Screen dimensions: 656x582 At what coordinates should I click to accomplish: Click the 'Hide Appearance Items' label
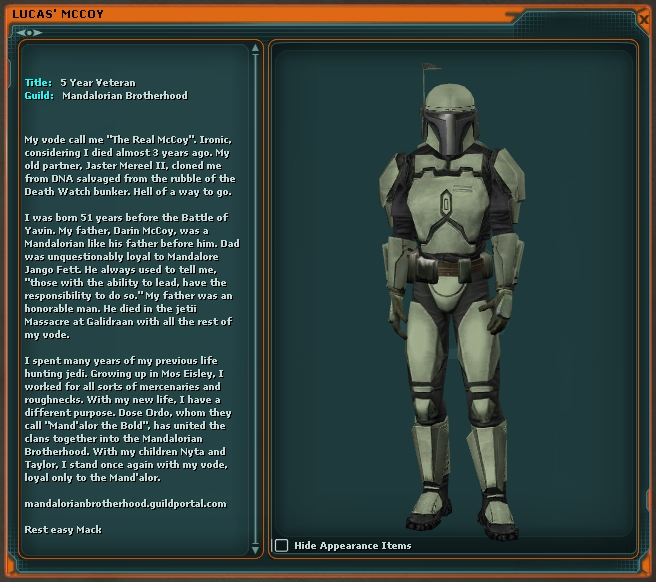[353, 546]
